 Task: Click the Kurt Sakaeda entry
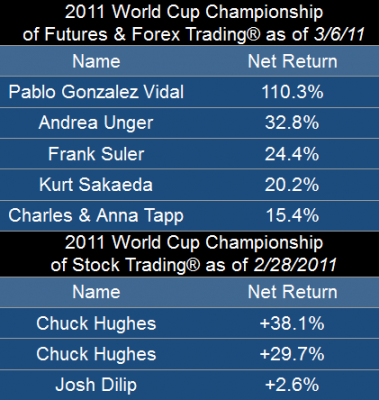point(96,185)
